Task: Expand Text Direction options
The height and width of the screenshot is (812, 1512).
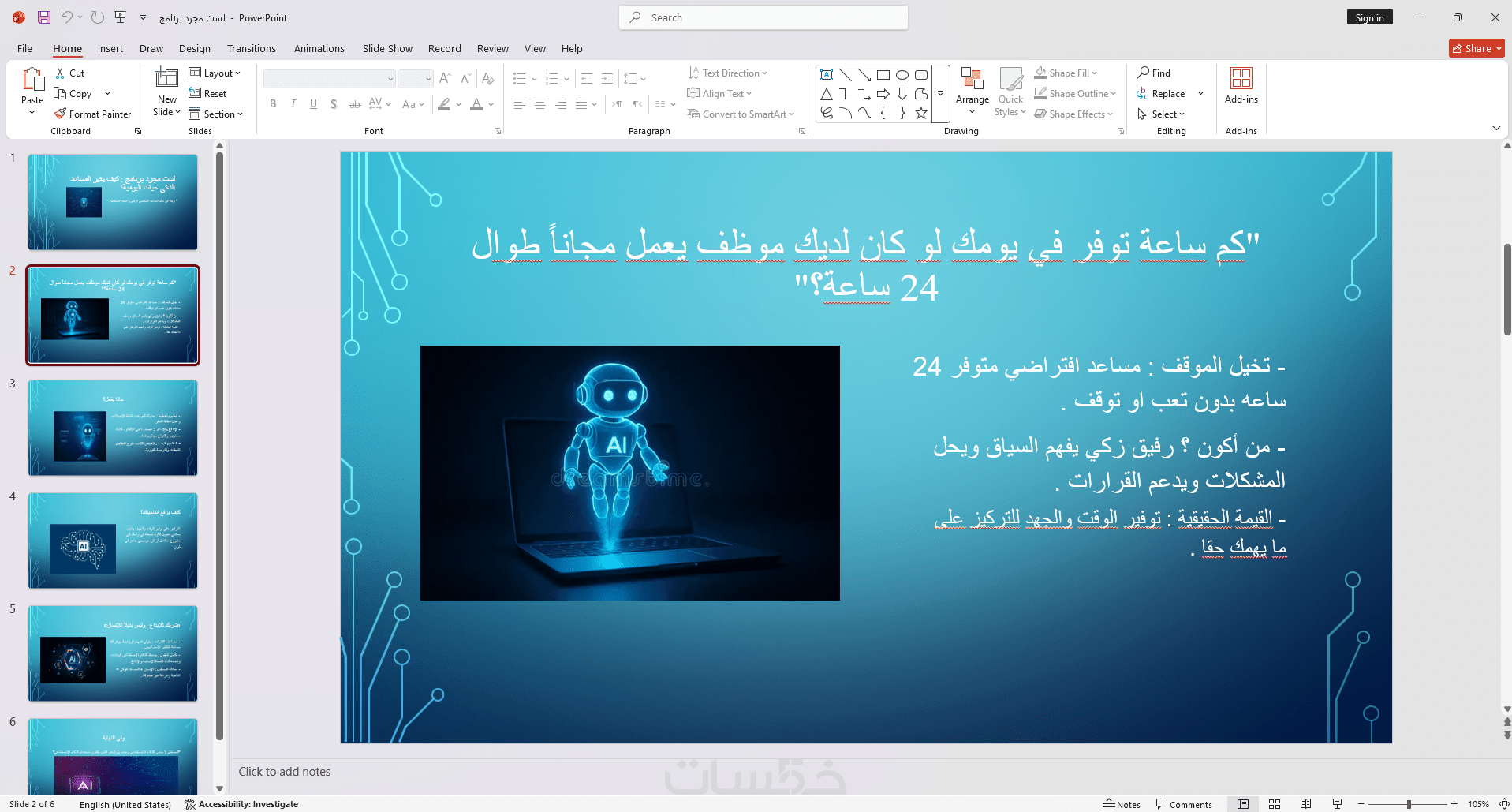Action: pos(727,73)
